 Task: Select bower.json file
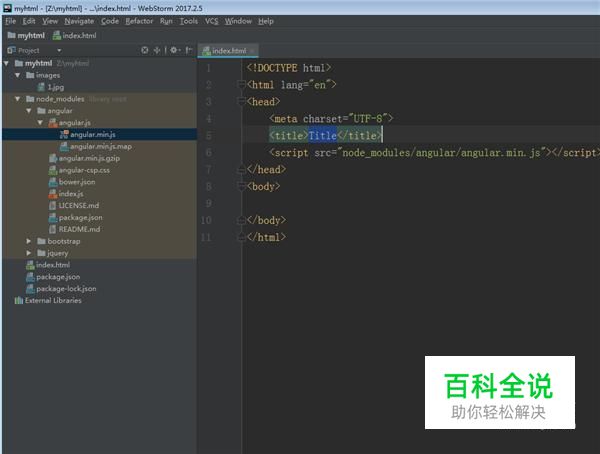[x=72, y=182]
